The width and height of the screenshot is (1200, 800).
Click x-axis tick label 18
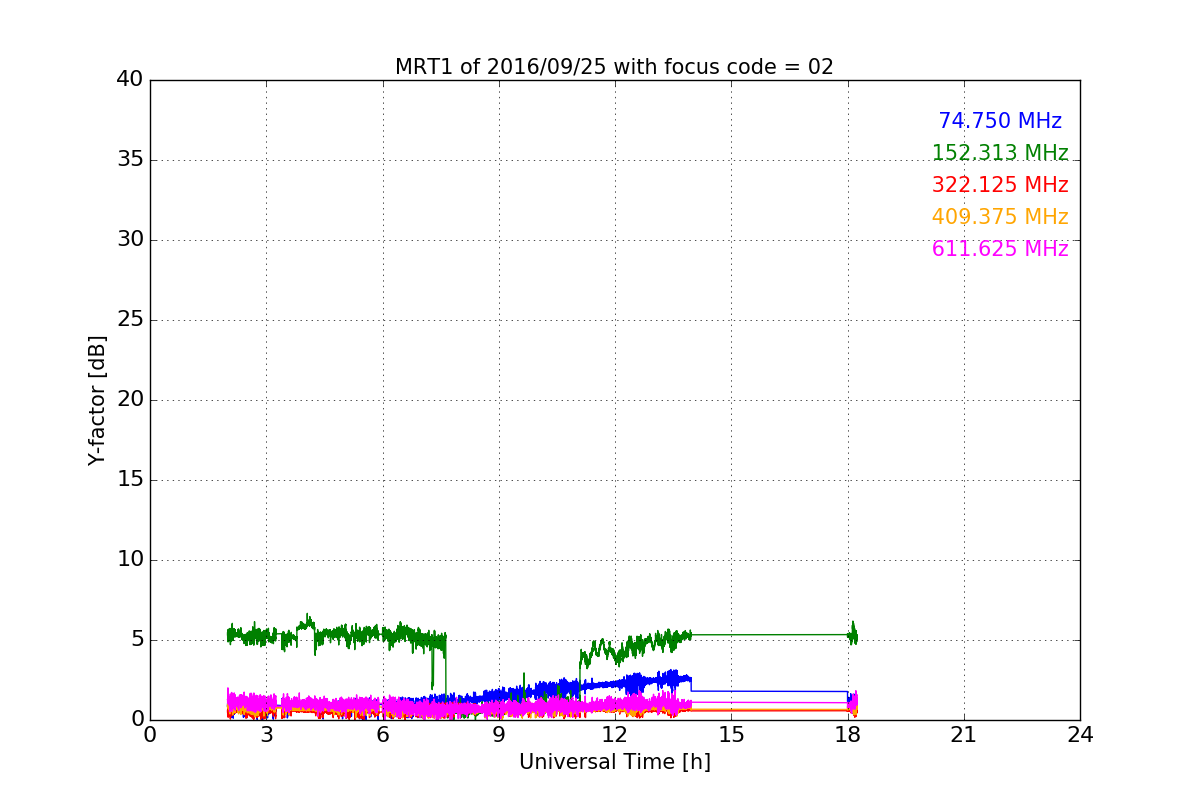tap(848, 734)
